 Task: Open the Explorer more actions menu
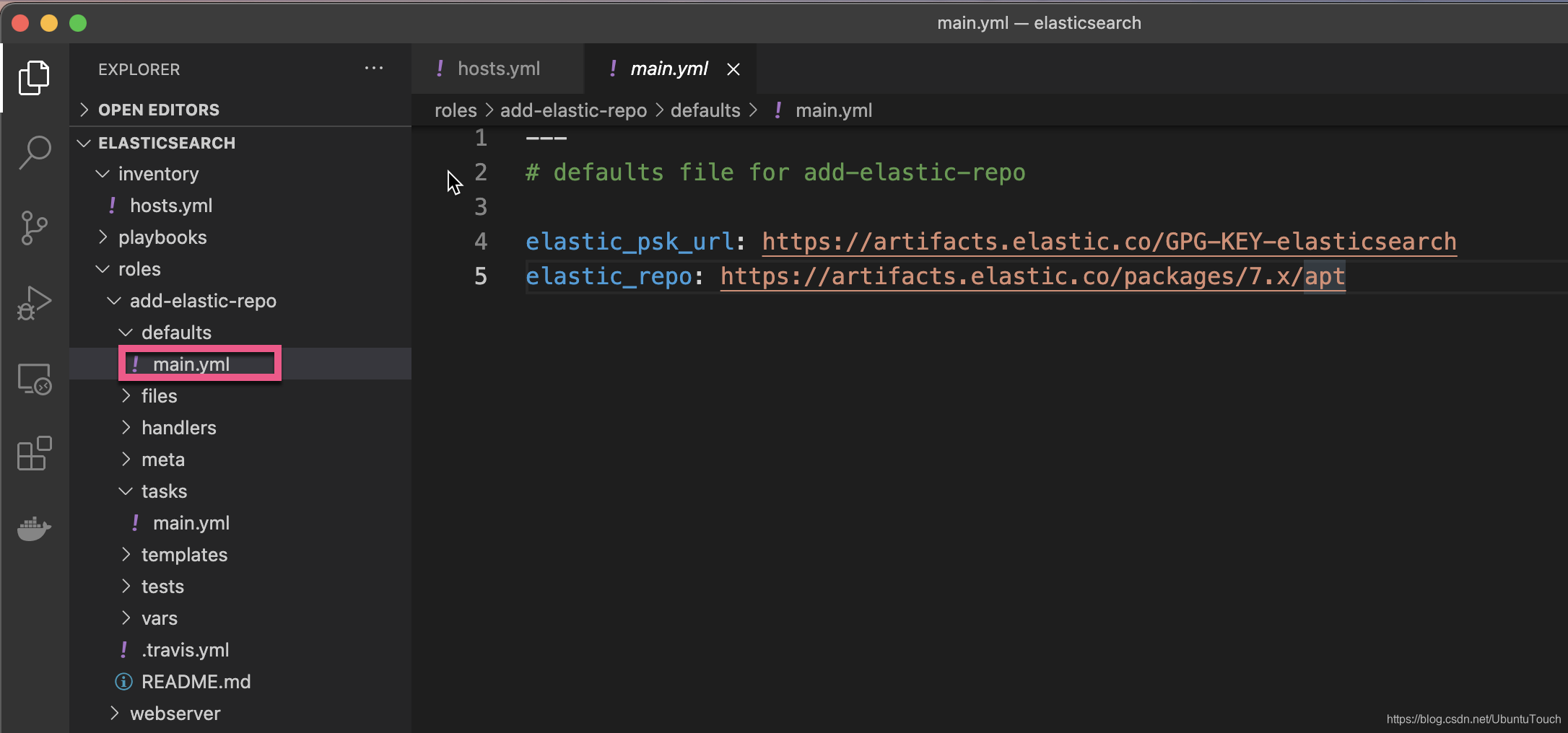coord(374,69)
